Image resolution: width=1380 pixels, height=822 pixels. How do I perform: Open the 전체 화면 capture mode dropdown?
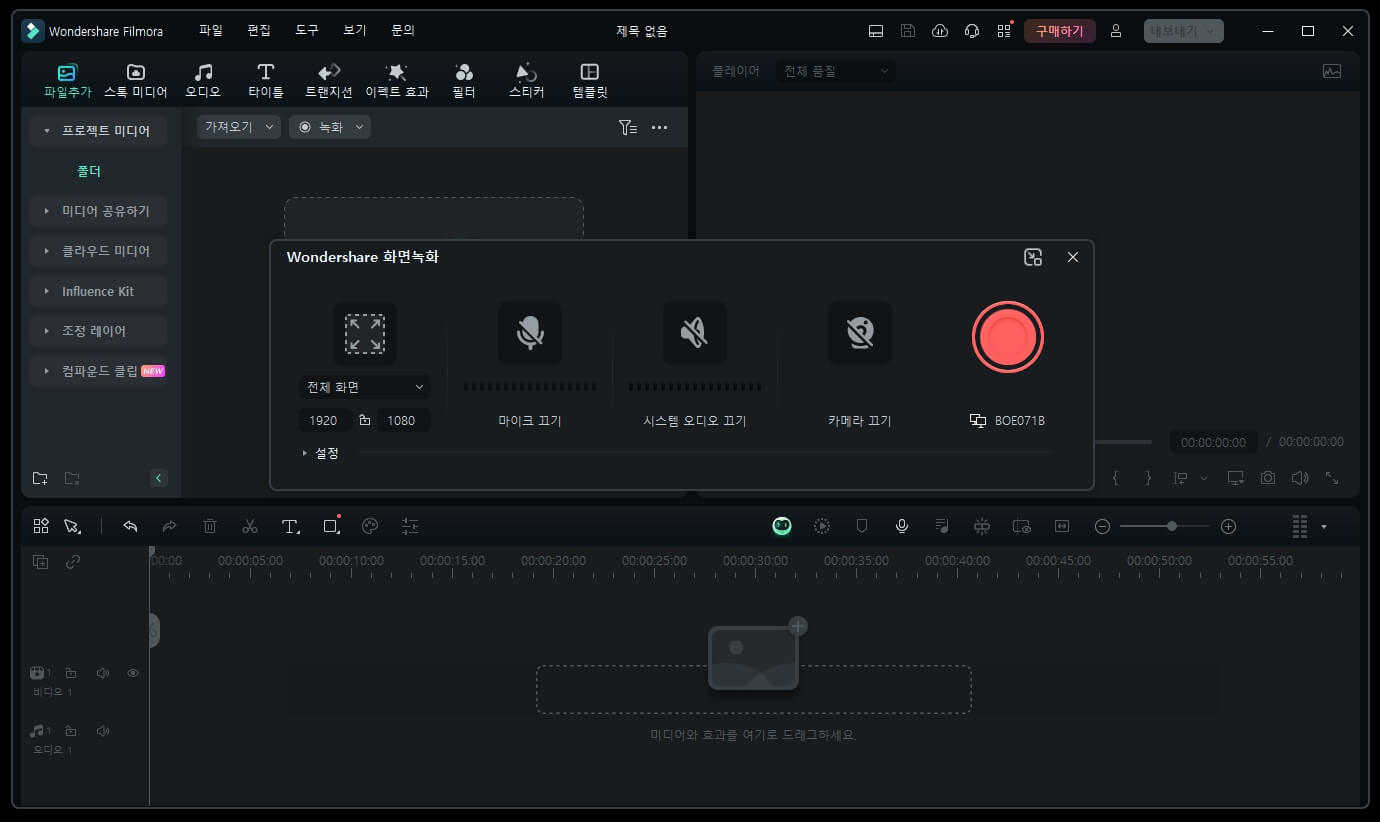click(x=365, y=387)
